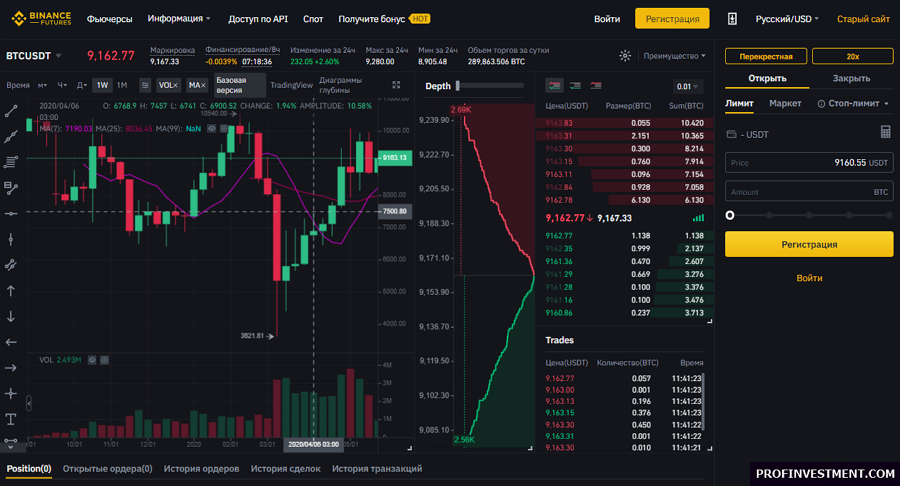Expand the chart to fullscreen

[x=396, y=85]
